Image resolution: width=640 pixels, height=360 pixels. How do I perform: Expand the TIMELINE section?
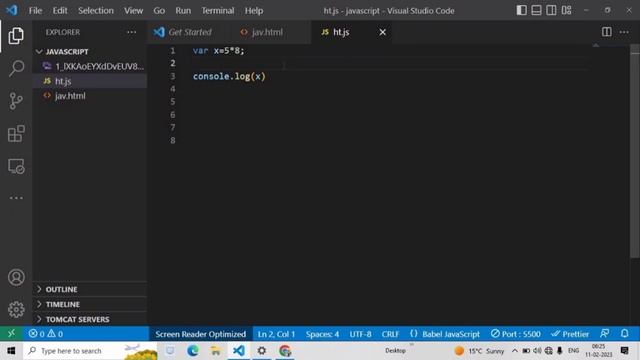point(90,304)
